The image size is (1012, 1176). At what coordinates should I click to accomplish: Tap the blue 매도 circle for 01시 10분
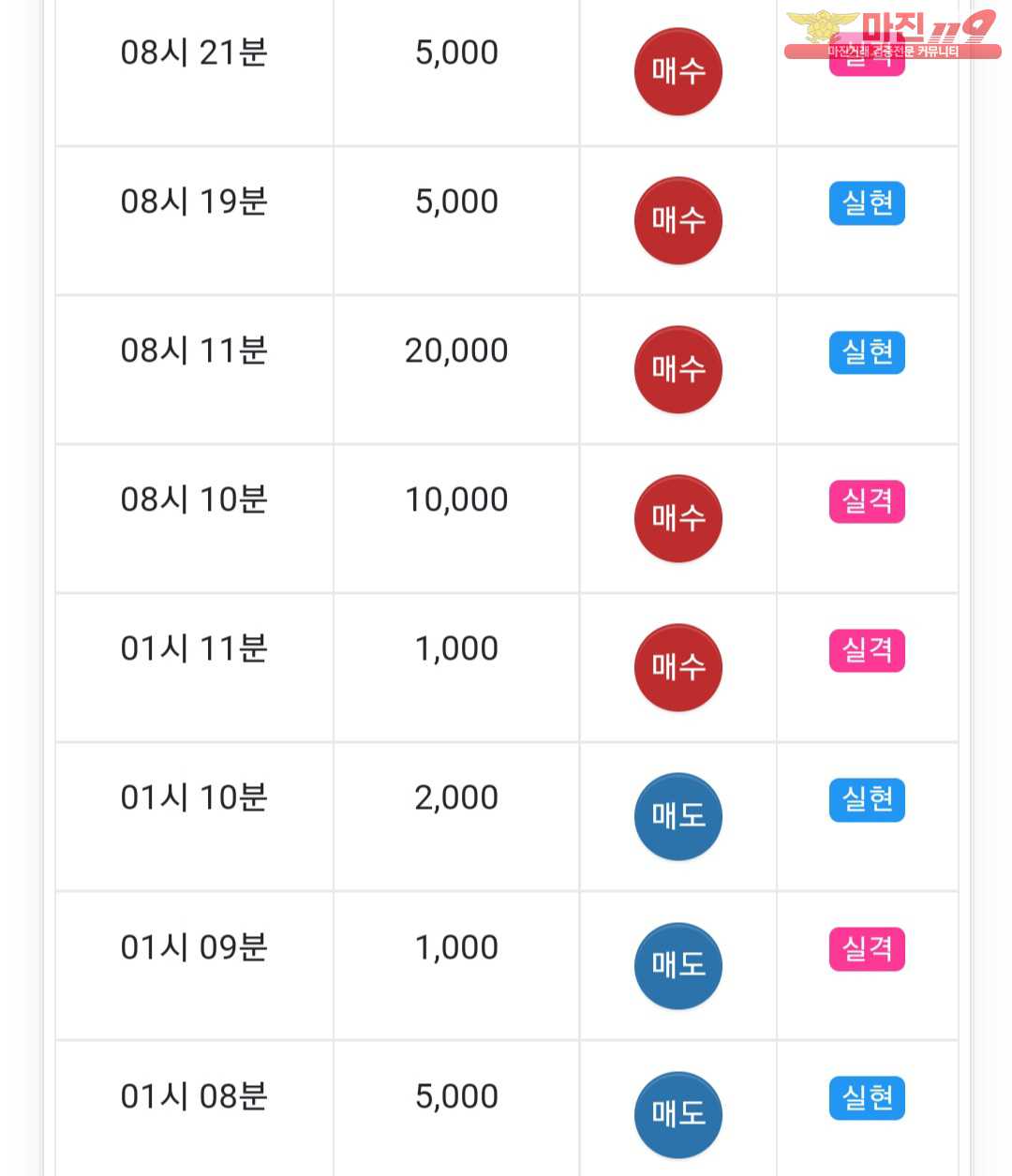click(x=678, y=816)
